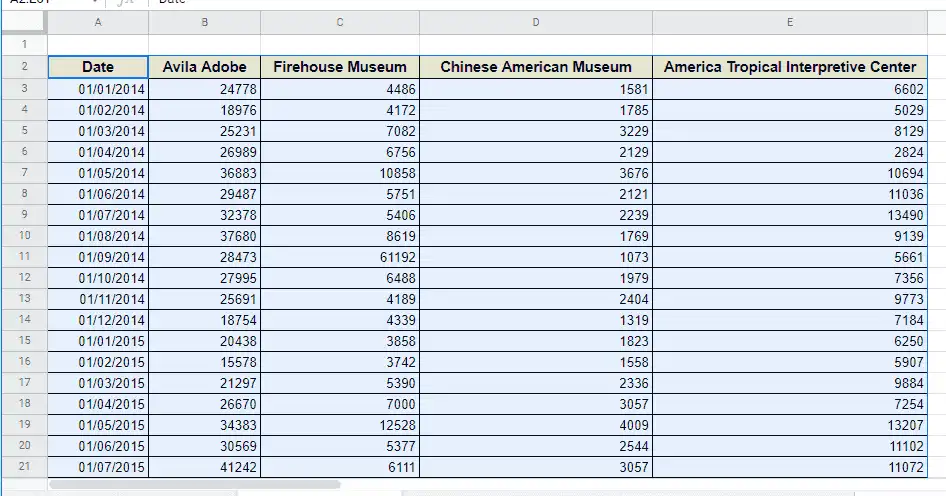Select Chinese American Museum value 4009

(x=536, y=425)
